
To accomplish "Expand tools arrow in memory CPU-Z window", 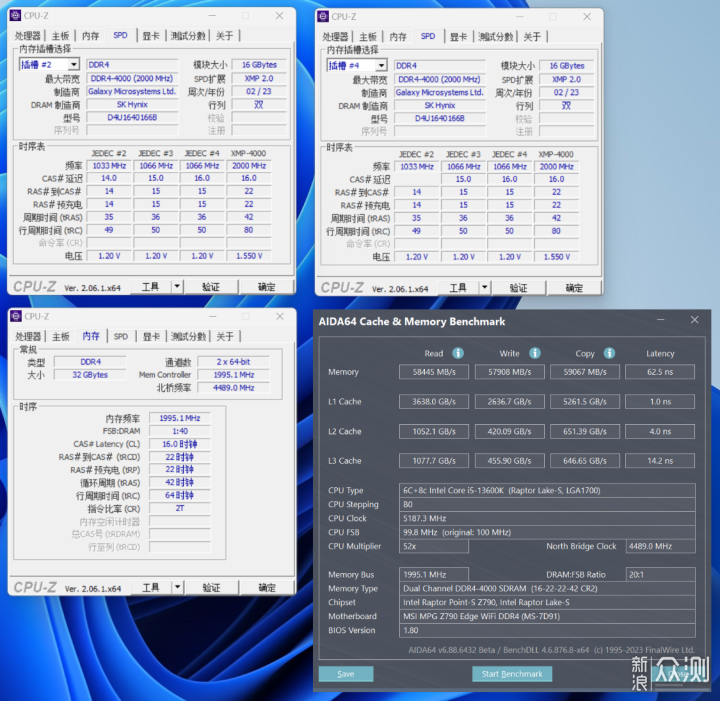I will (x=178, y=588).
